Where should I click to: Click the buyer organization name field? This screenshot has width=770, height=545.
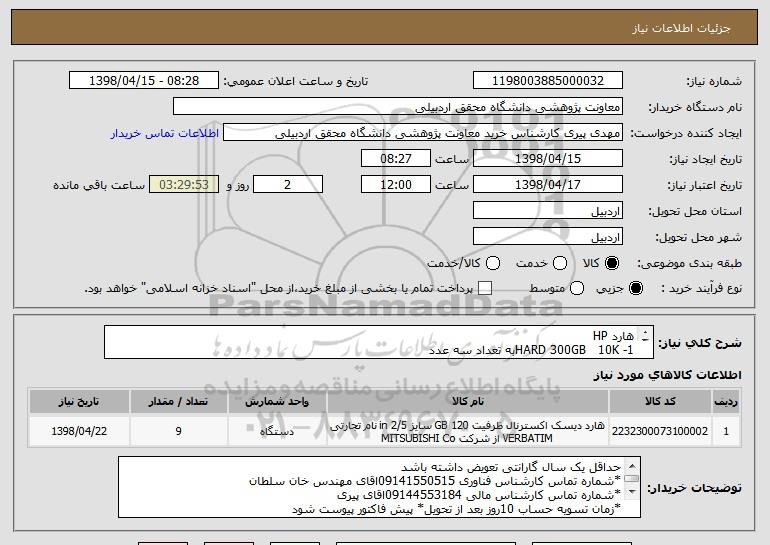click(x=398, y=107)
